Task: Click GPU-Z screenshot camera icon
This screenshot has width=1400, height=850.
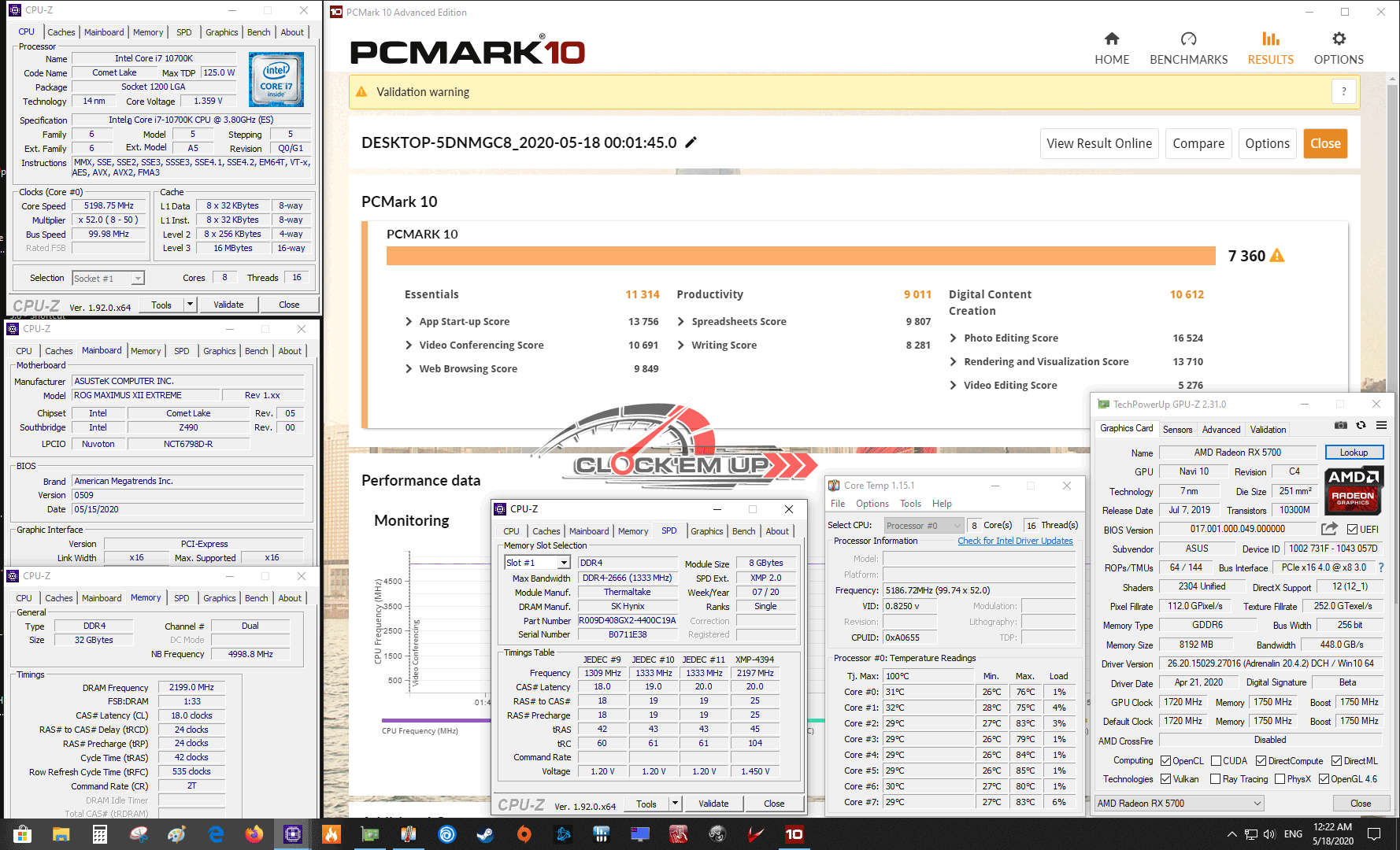Action: pos(1341,425)
